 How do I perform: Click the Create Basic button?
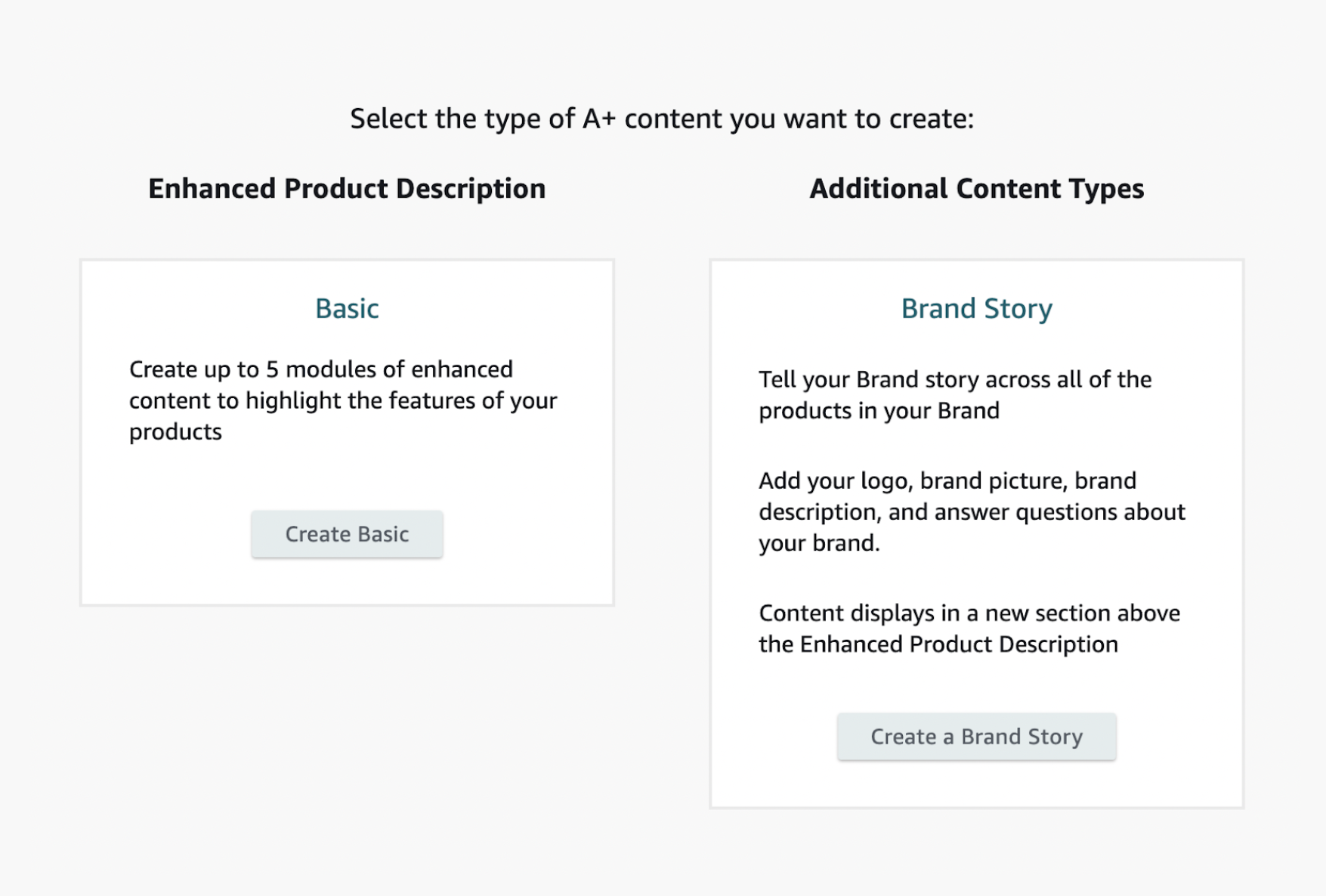pyautogui.click(x=346, y=533)
